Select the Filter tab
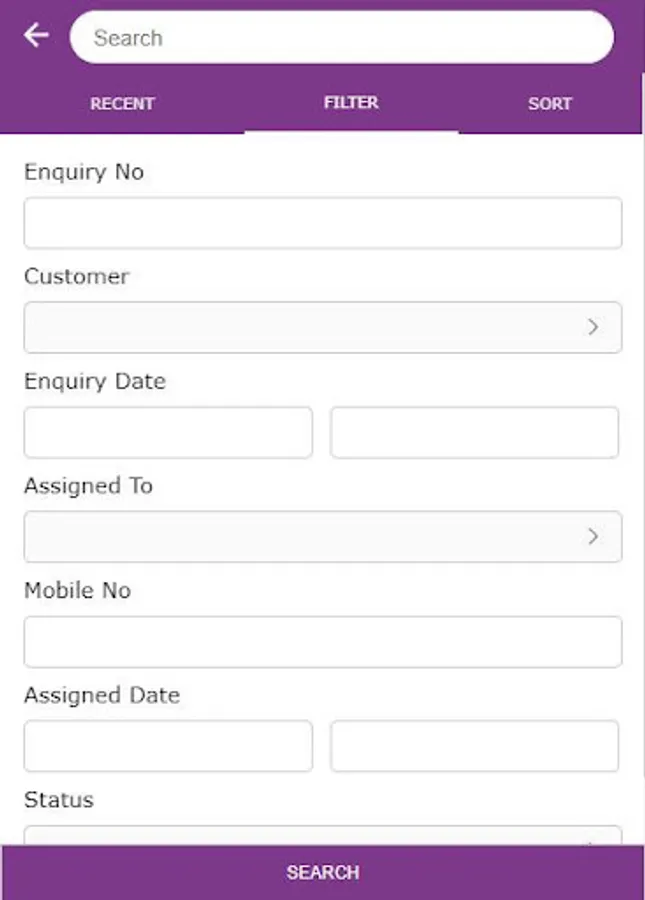 coord(351,102)
